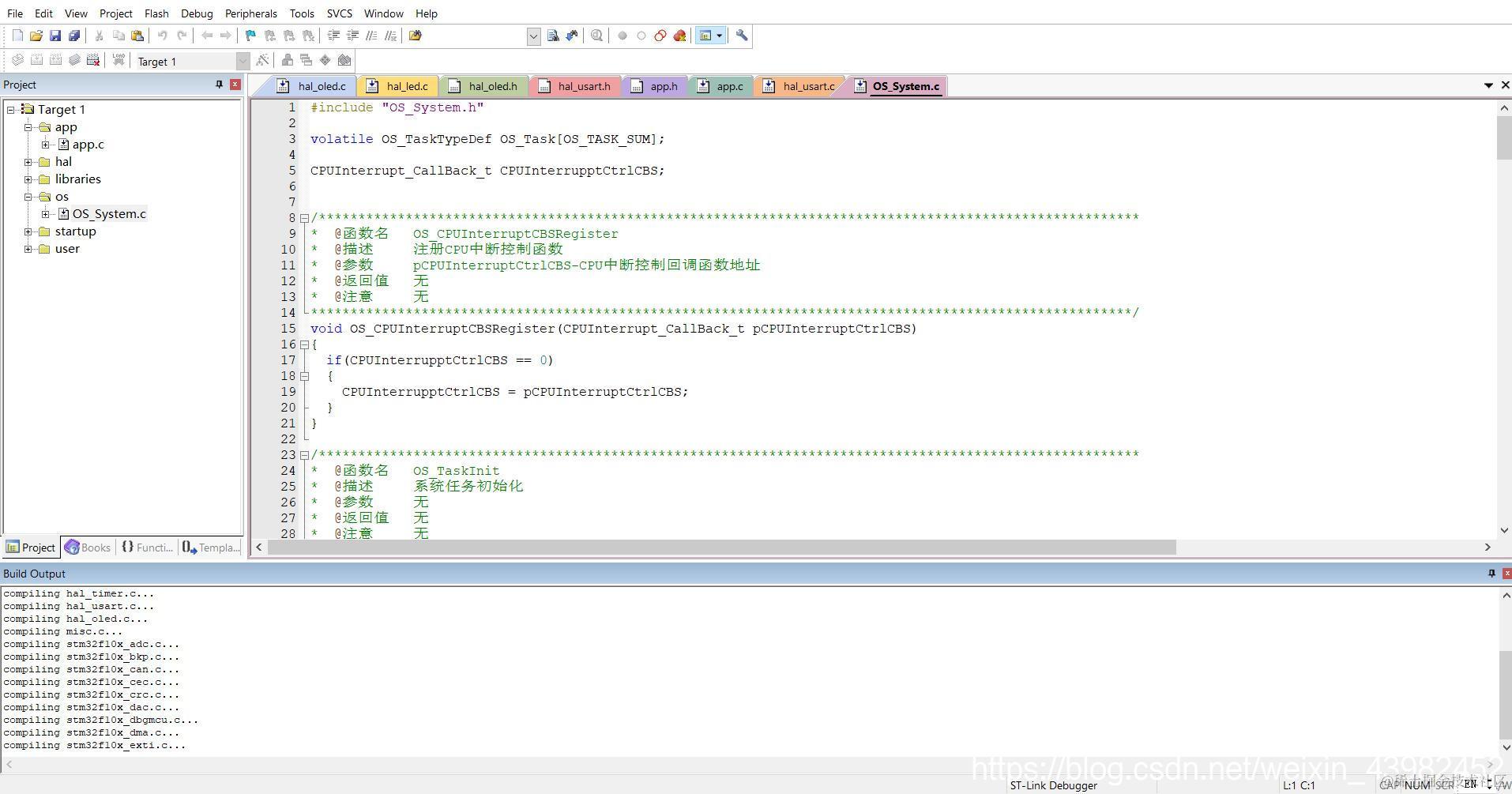This screenshot has height=794, width=1512.
Task: Open Options for Target
Action: click(x=262, y=60)
